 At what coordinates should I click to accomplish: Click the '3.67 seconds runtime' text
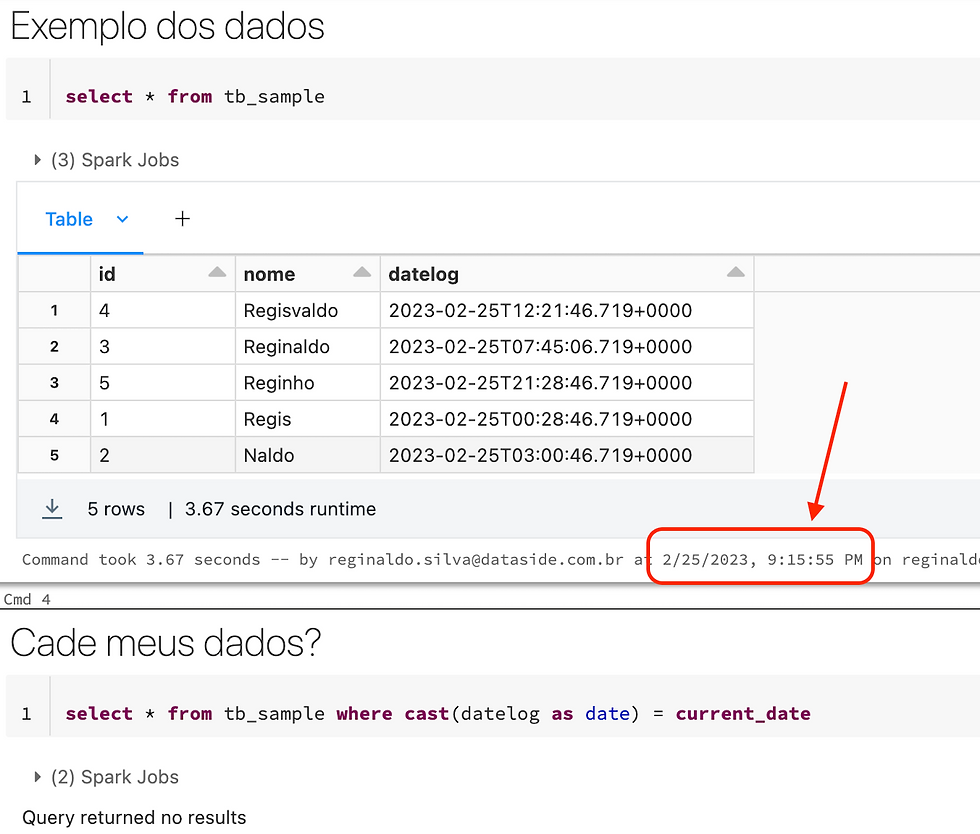point(281,509)
